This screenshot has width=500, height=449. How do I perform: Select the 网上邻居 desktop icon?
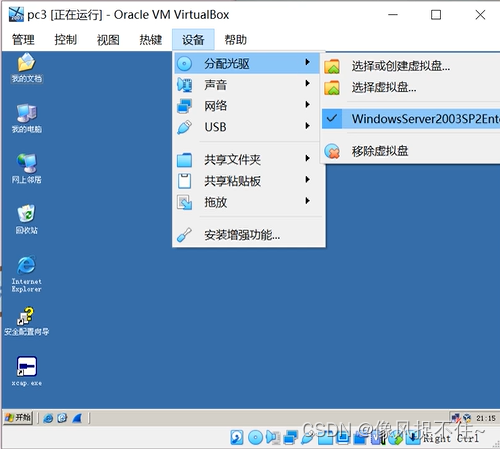27,169
